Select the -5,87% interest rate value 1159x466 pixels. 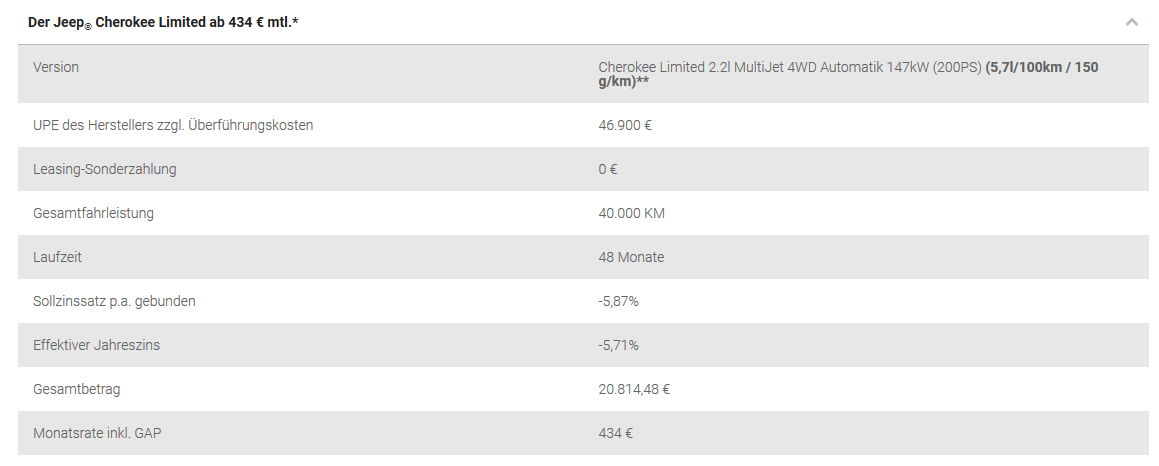618,301
